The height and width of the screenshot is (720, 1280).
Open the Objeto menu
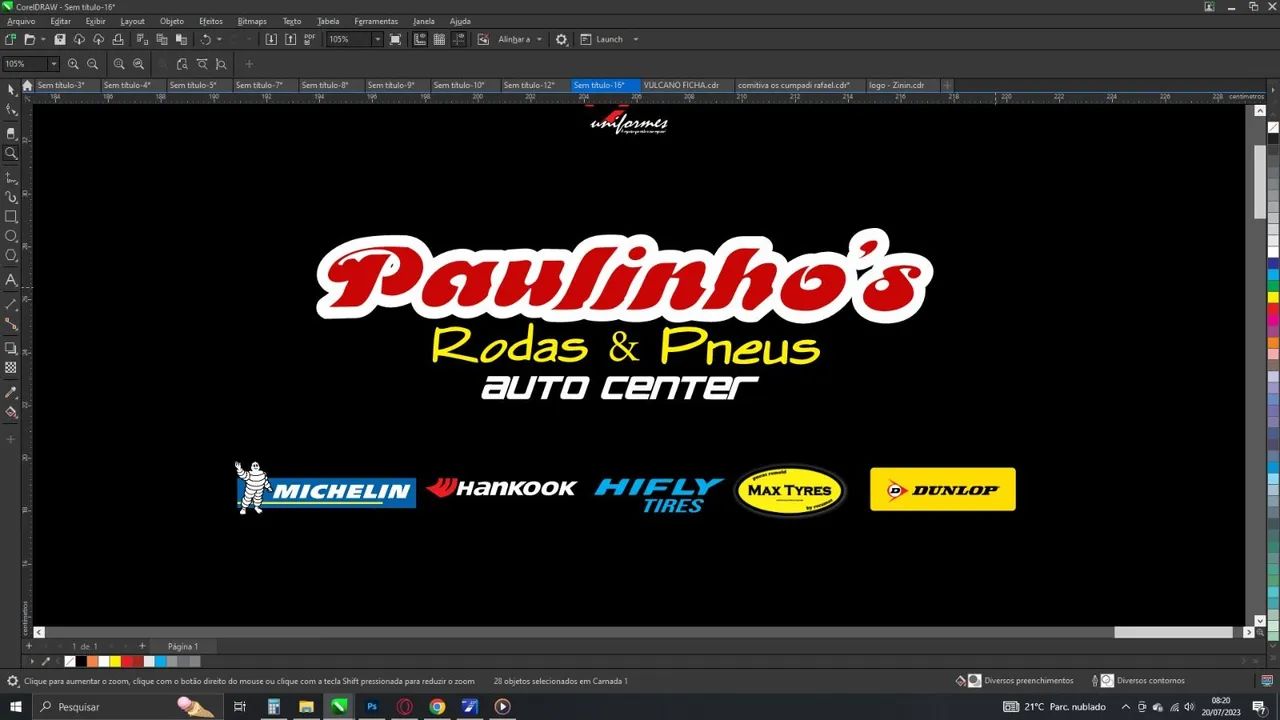tap(172, 21)
